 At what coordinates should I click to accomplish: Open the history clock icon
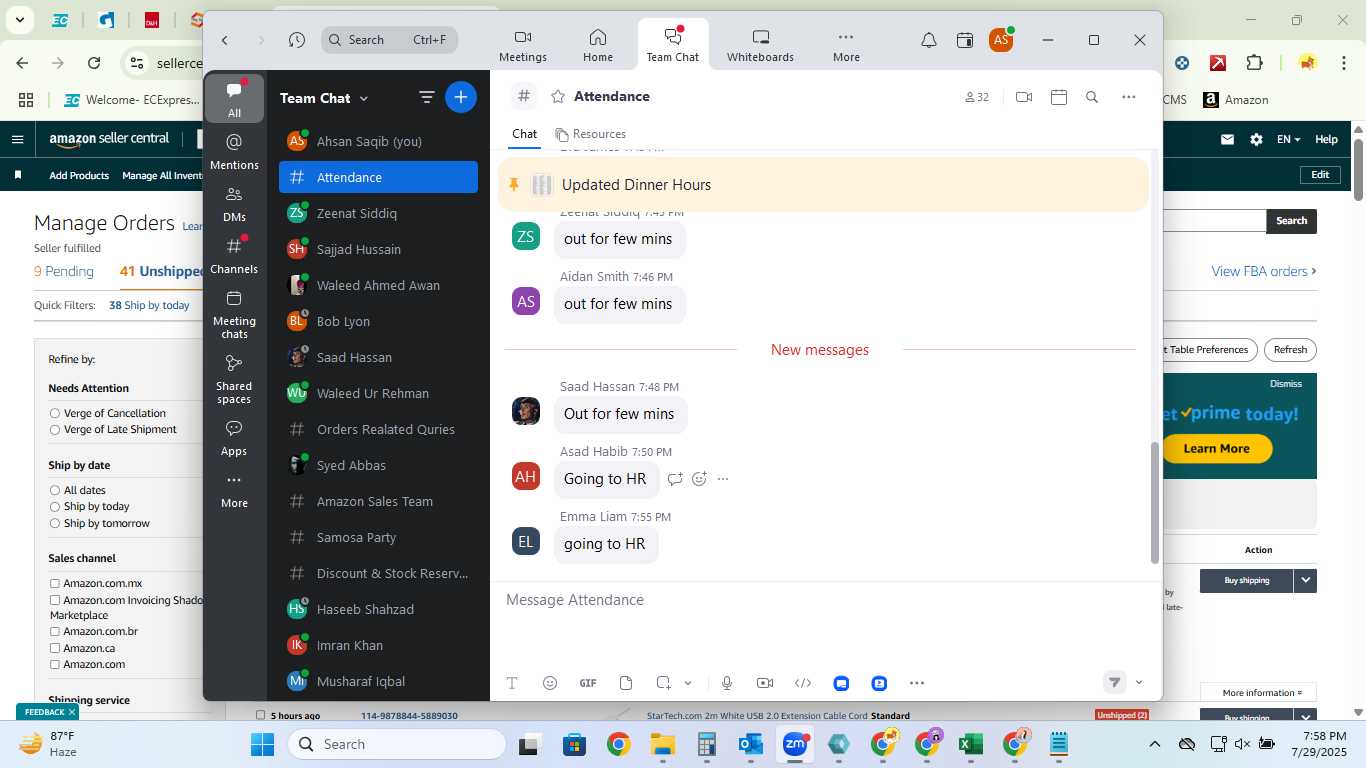tap(297, 40)
